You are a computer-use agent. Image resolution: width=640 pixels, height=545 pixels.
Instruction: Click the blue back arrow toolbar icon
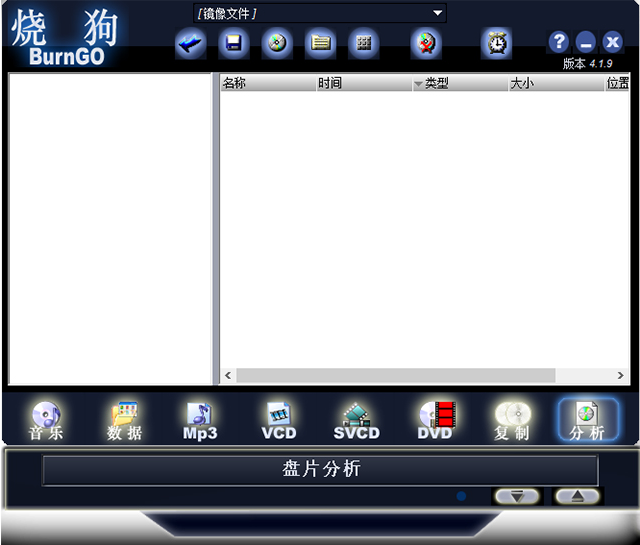pos(191,43)
